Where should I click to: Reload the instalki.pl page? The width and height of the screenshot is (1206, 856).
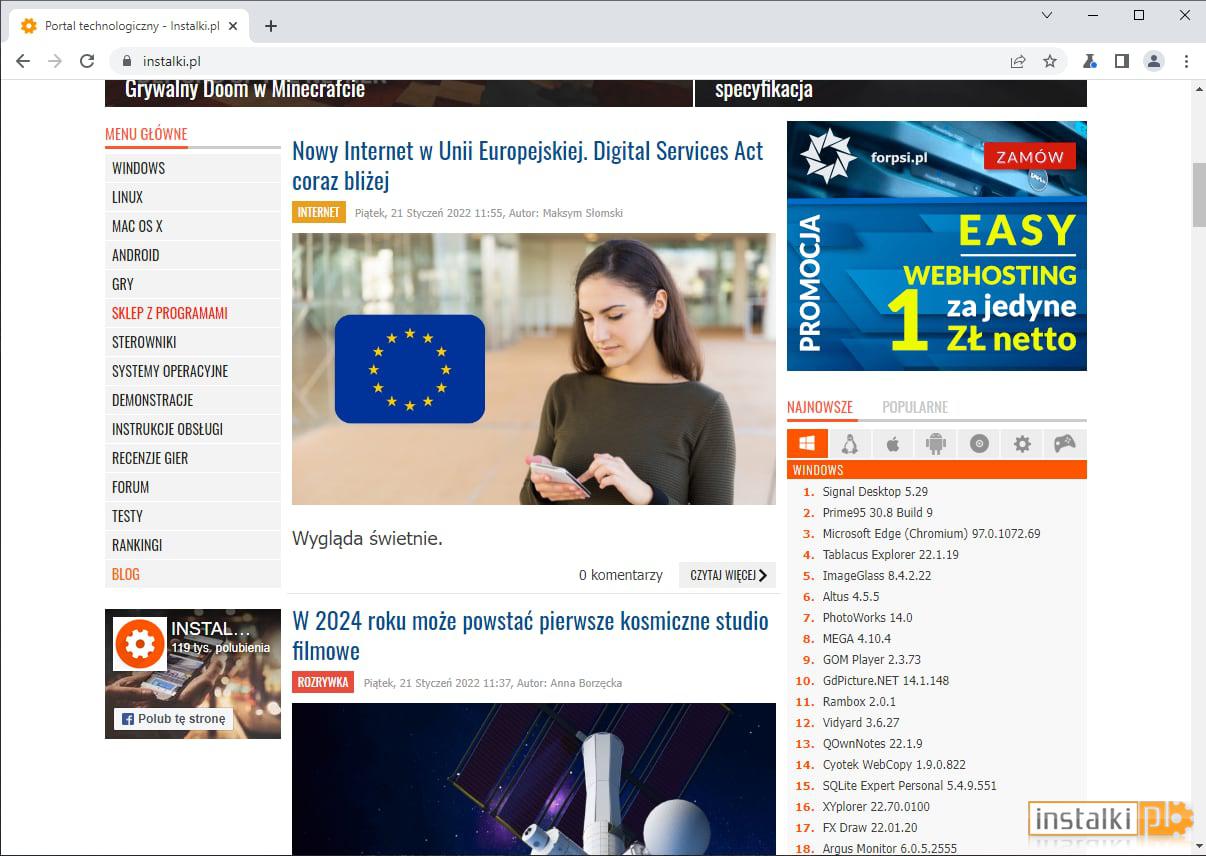coord(87,61)
